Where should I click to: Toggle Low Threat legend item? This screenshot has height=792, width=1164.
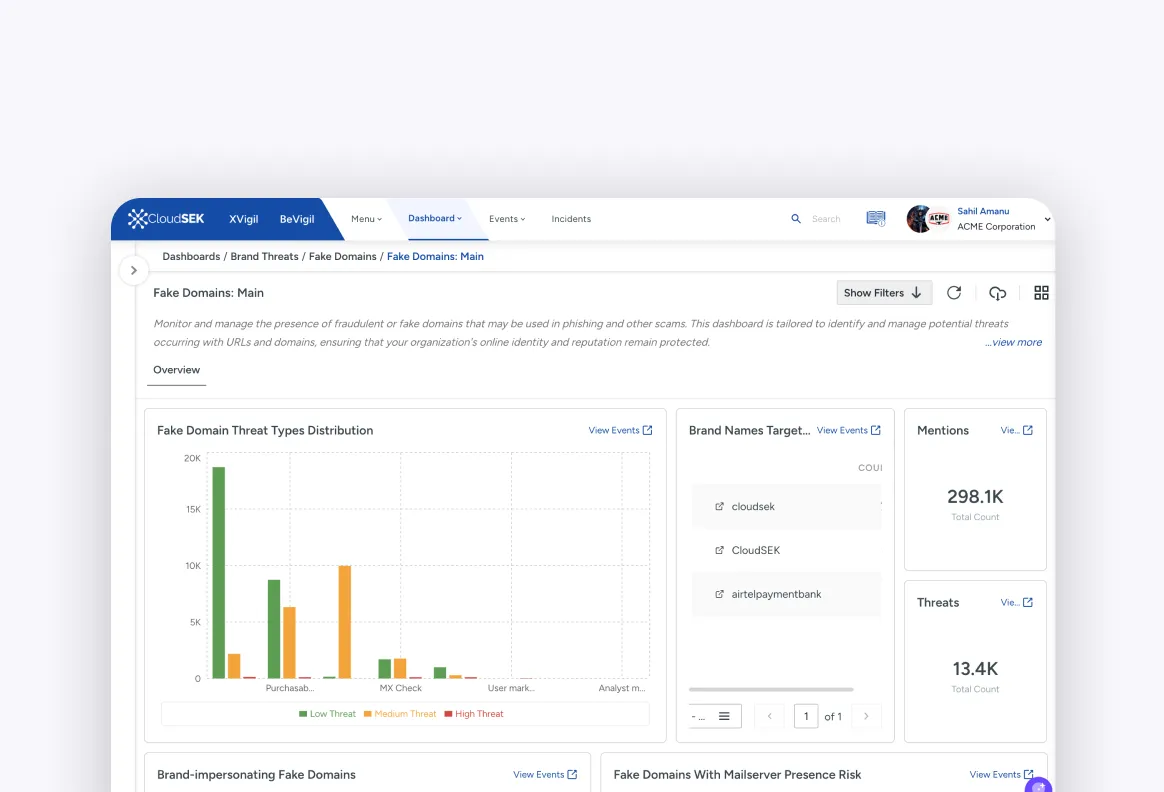pos(327,714)
